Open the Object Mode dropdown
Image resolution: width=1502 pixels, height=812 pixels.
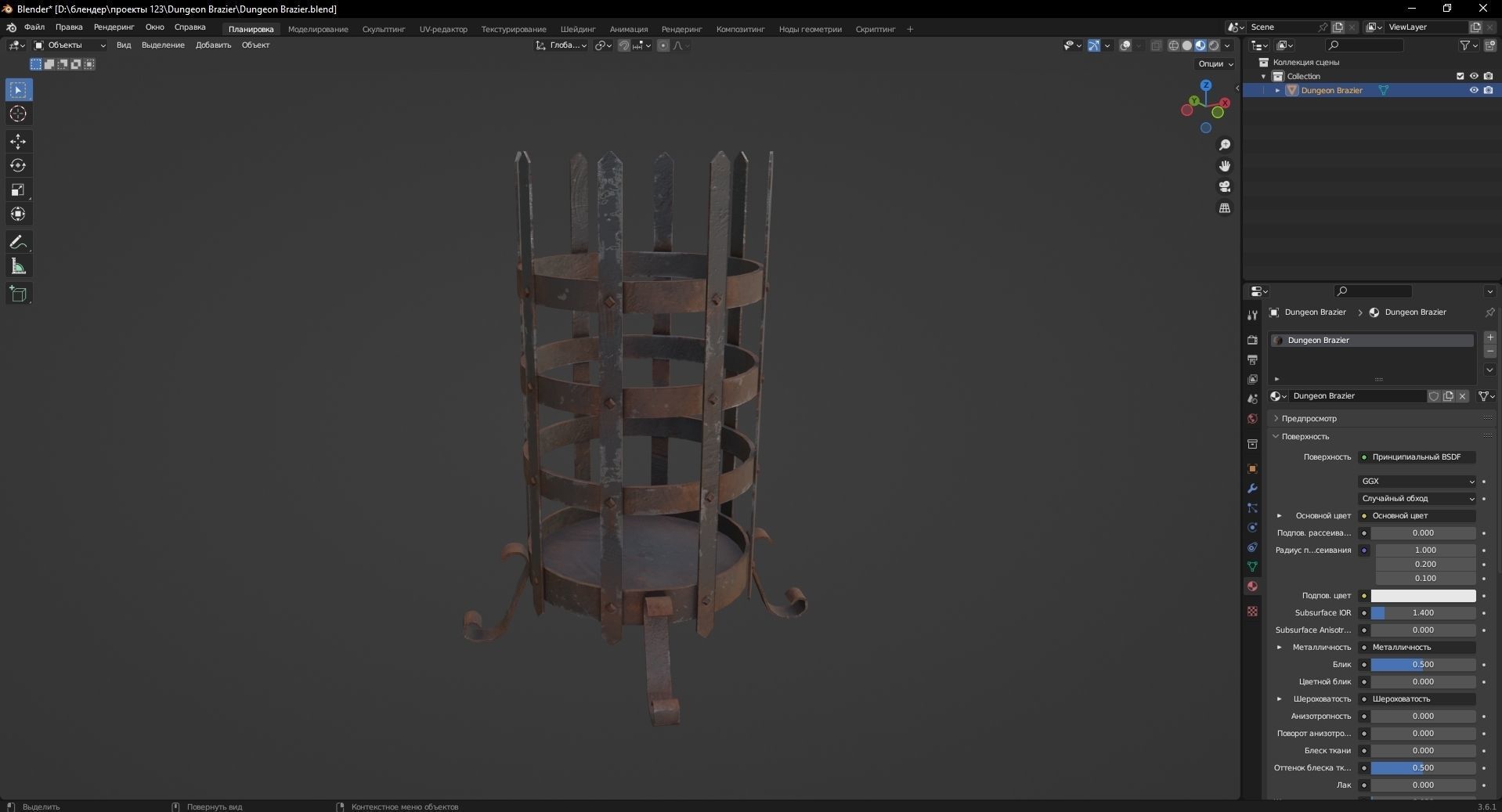click(x=69, y=45)
